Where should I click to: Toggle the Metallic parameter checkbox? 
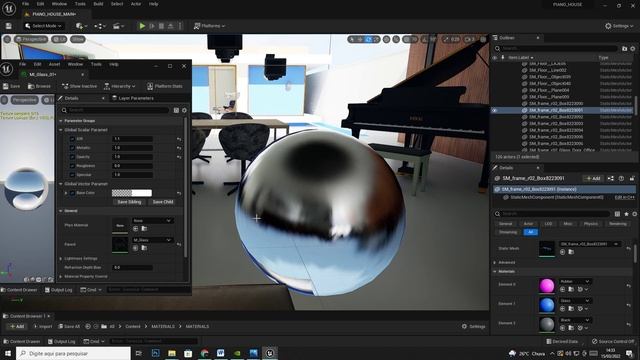(72, 148)
